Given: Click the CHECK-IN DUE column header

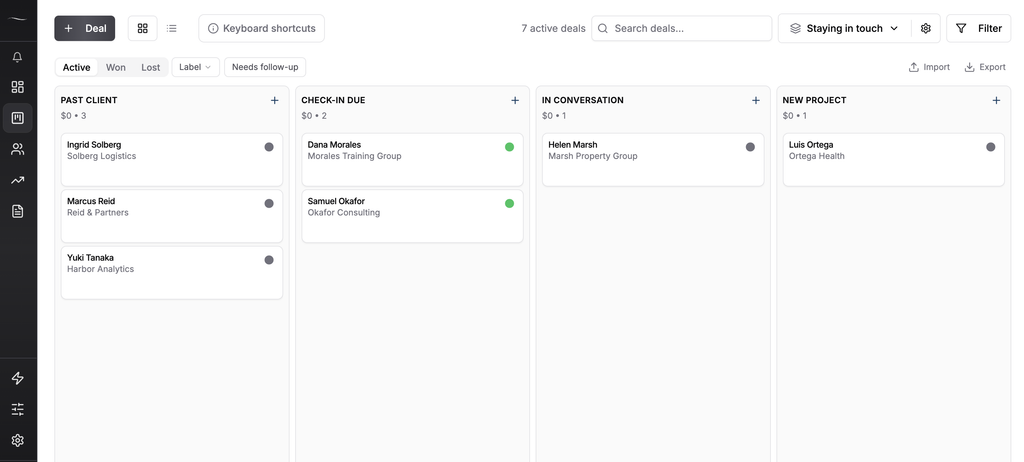Looking at the screenshot, I should [333, 100].
